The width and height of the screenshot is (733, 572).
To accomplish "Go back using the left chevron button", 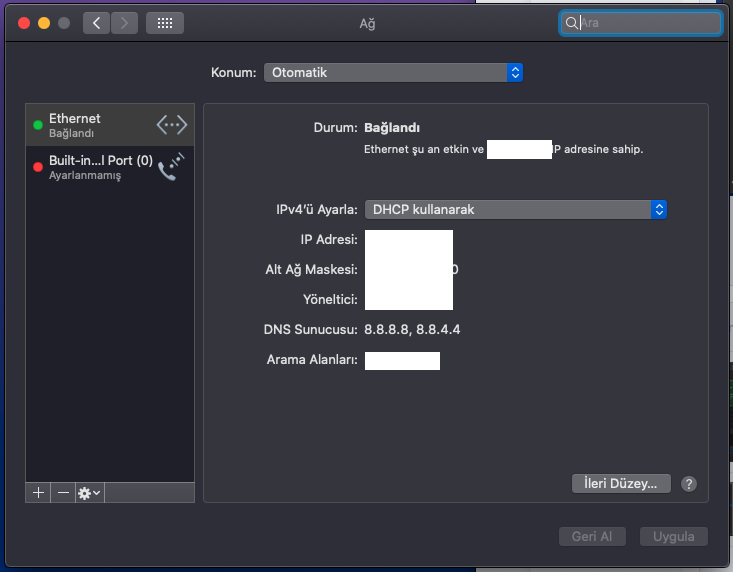I will coord(96,22).
